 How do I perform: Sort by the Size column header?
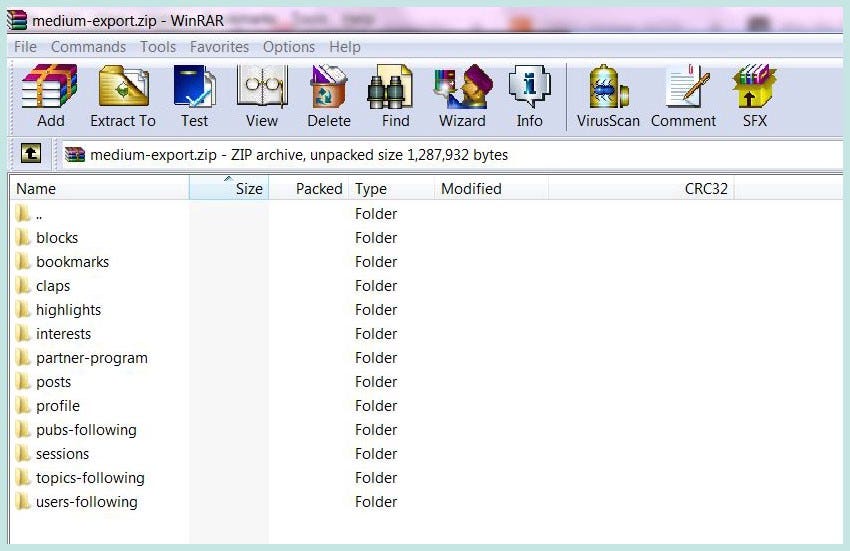(229, 188)
